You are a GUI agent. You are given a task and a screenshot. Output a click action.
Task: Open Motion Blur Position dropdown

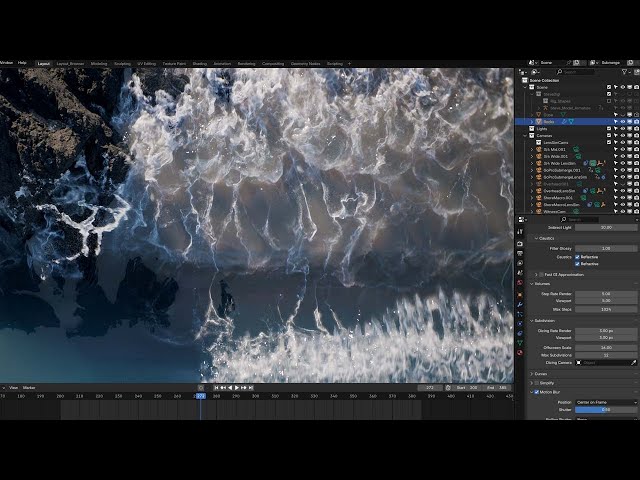(x=606, y=402)
